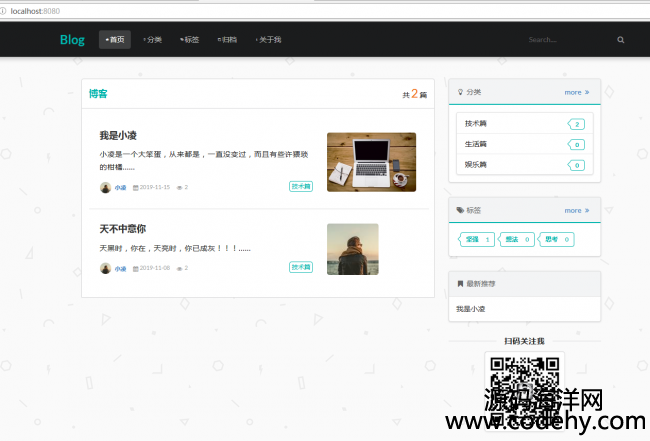Click the tag icon in 标签 panel header

pos(460,210)
